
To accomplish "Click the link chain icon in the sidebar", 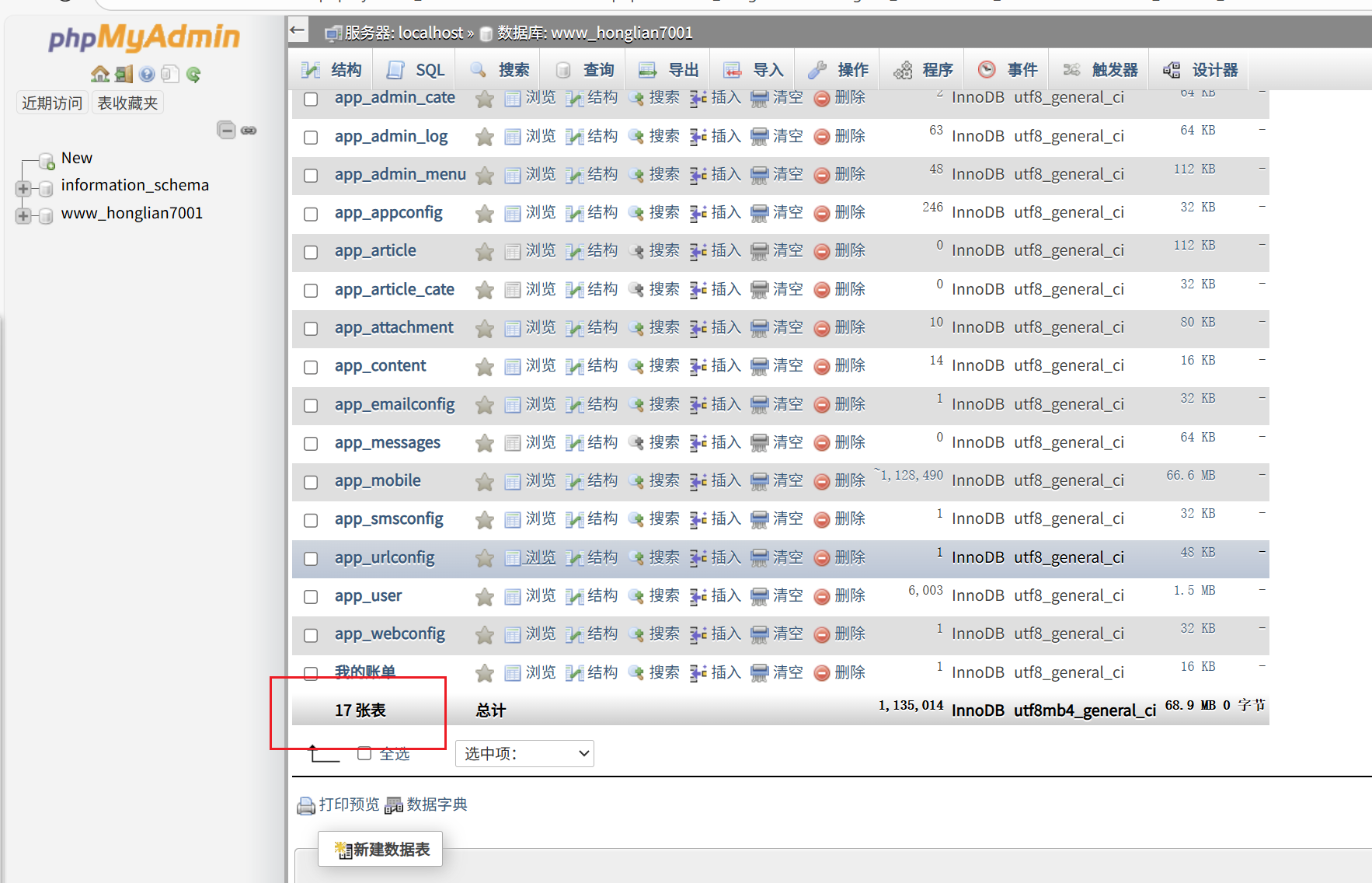I will tap(249, 131).
